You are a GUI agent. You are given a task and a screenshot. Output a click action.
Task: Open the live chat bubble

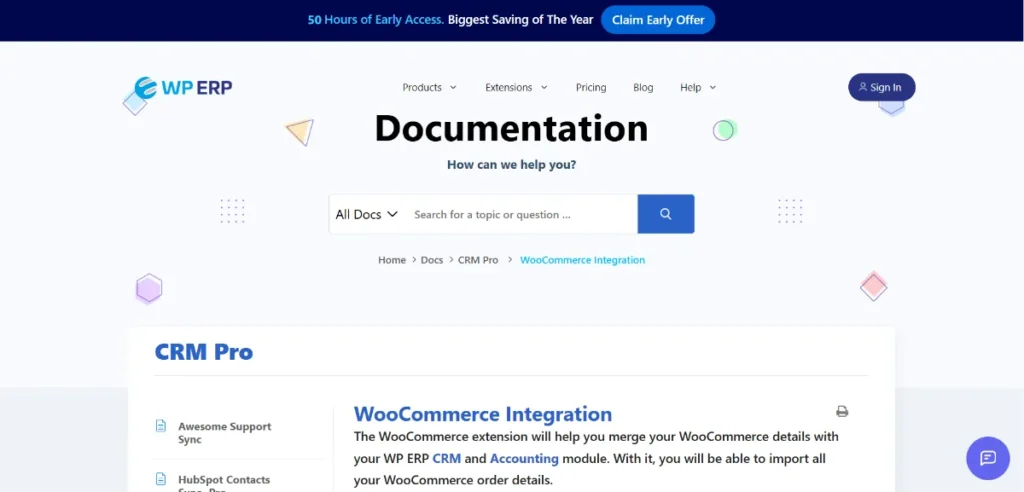(987, 458)
